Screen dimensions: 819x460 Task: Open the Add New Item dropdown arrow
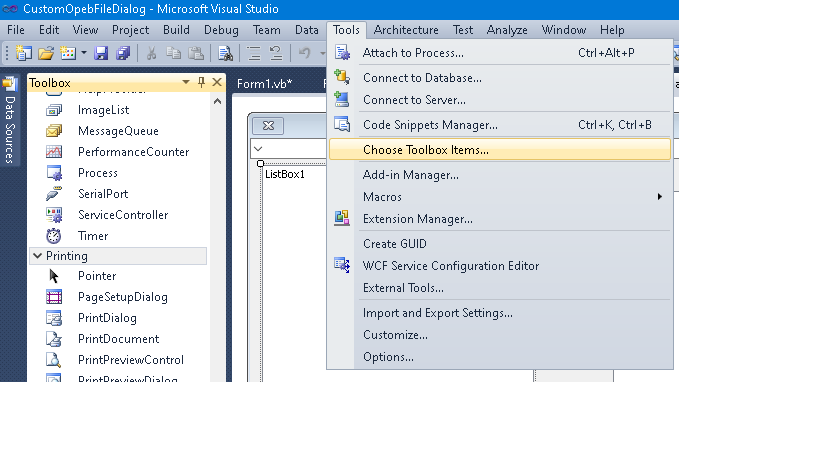(x=84, y=53)
